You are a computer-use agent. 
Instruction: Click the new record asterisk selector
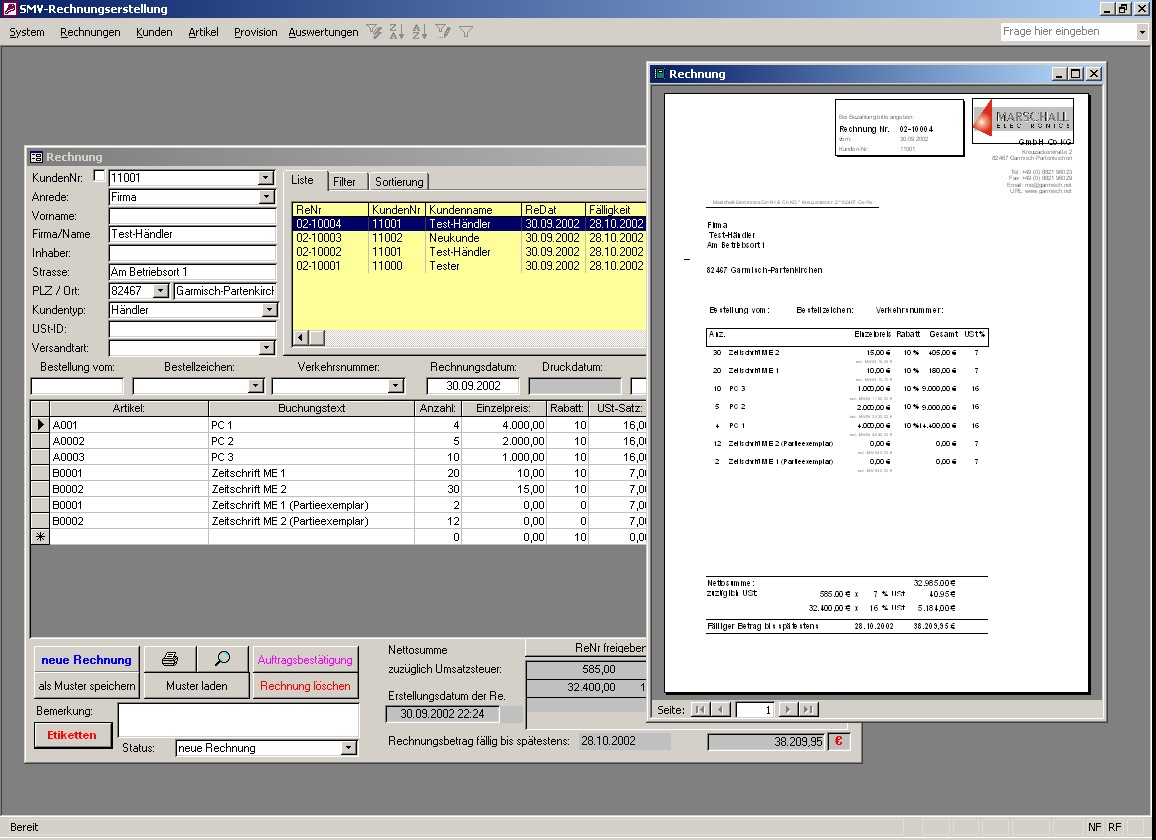pos(41,537)
